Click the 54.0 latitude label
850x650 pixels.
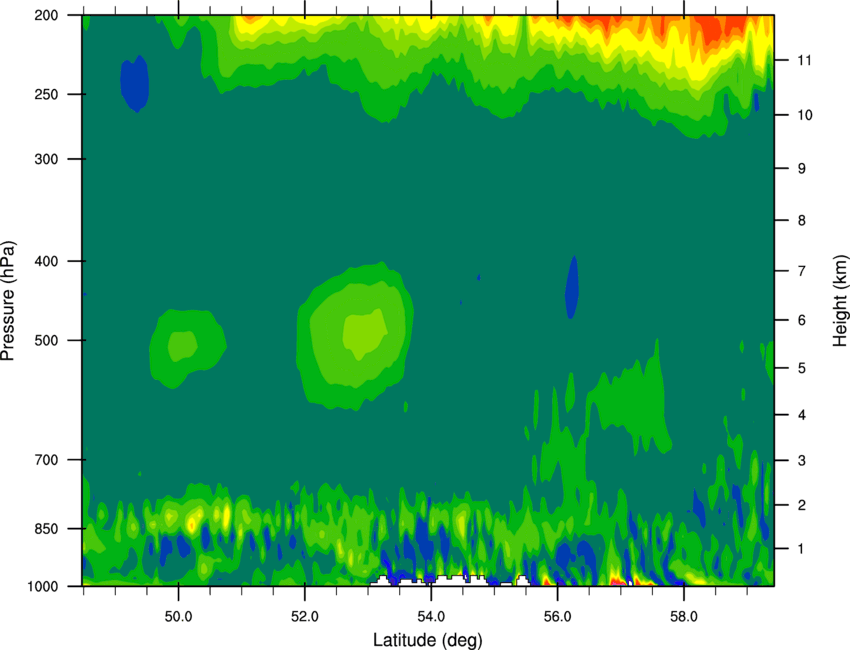(431, 617)
